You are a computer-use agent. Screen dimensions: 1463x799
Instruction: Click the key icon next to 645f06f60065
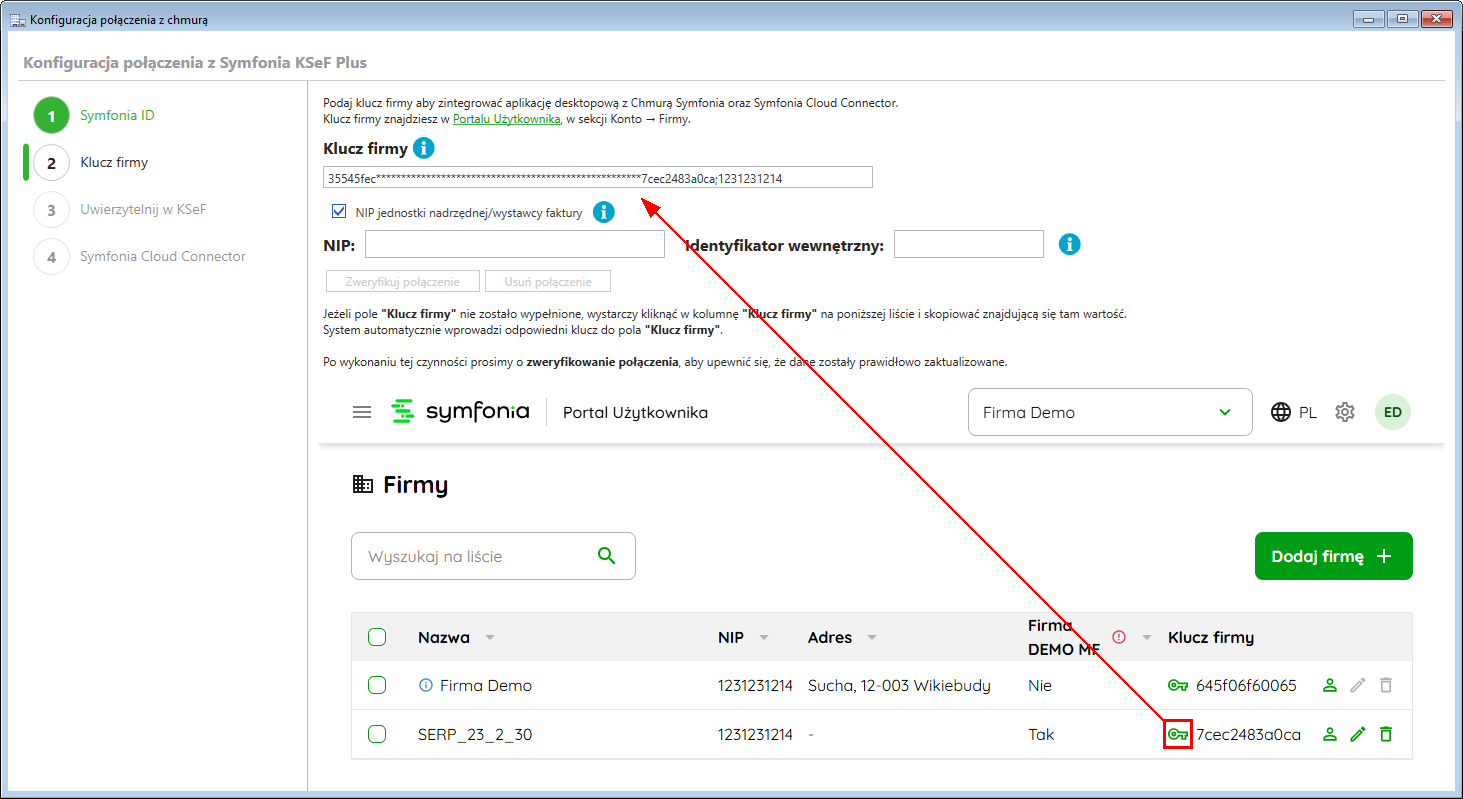pos(1178,686)
